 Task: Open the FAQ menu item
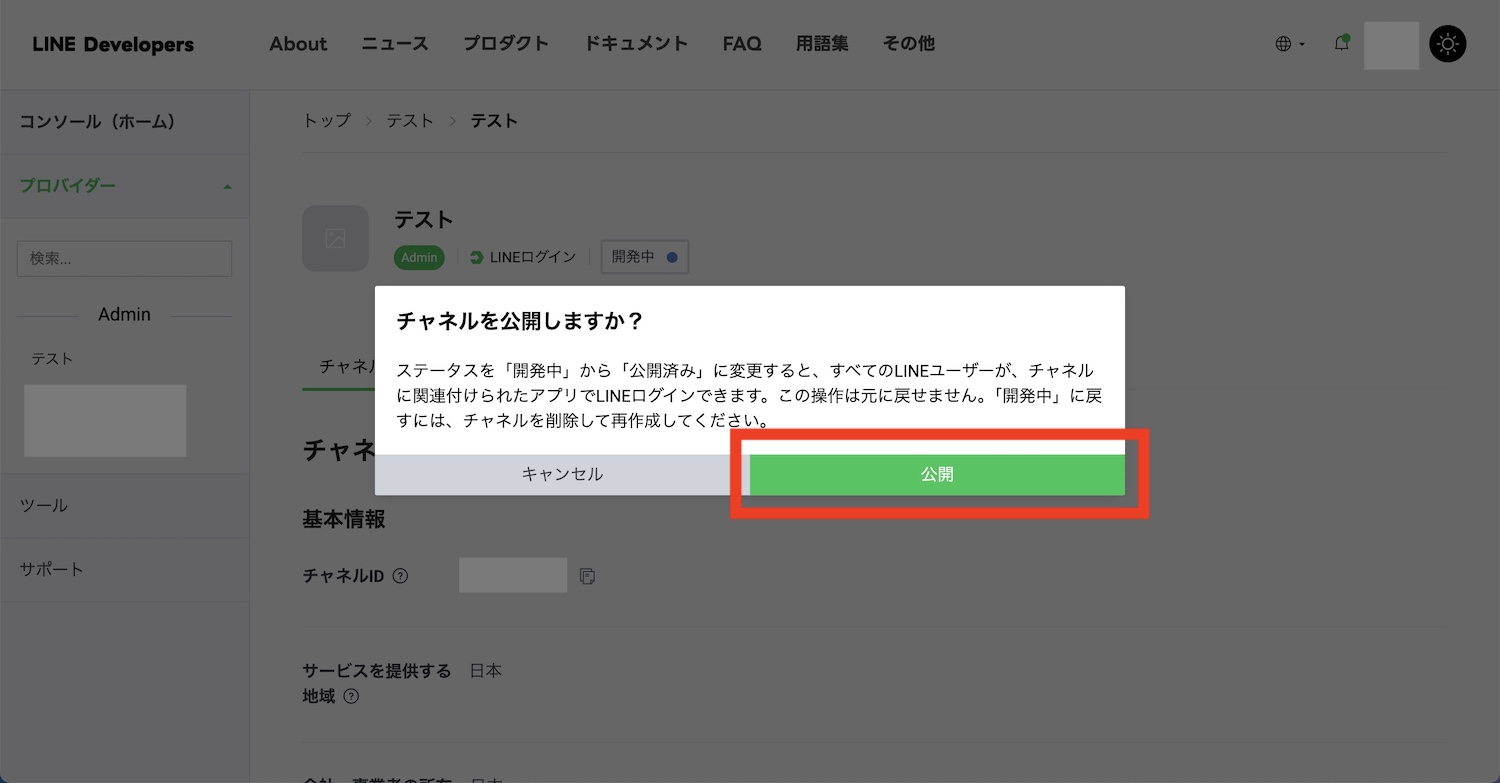[742, 44]
